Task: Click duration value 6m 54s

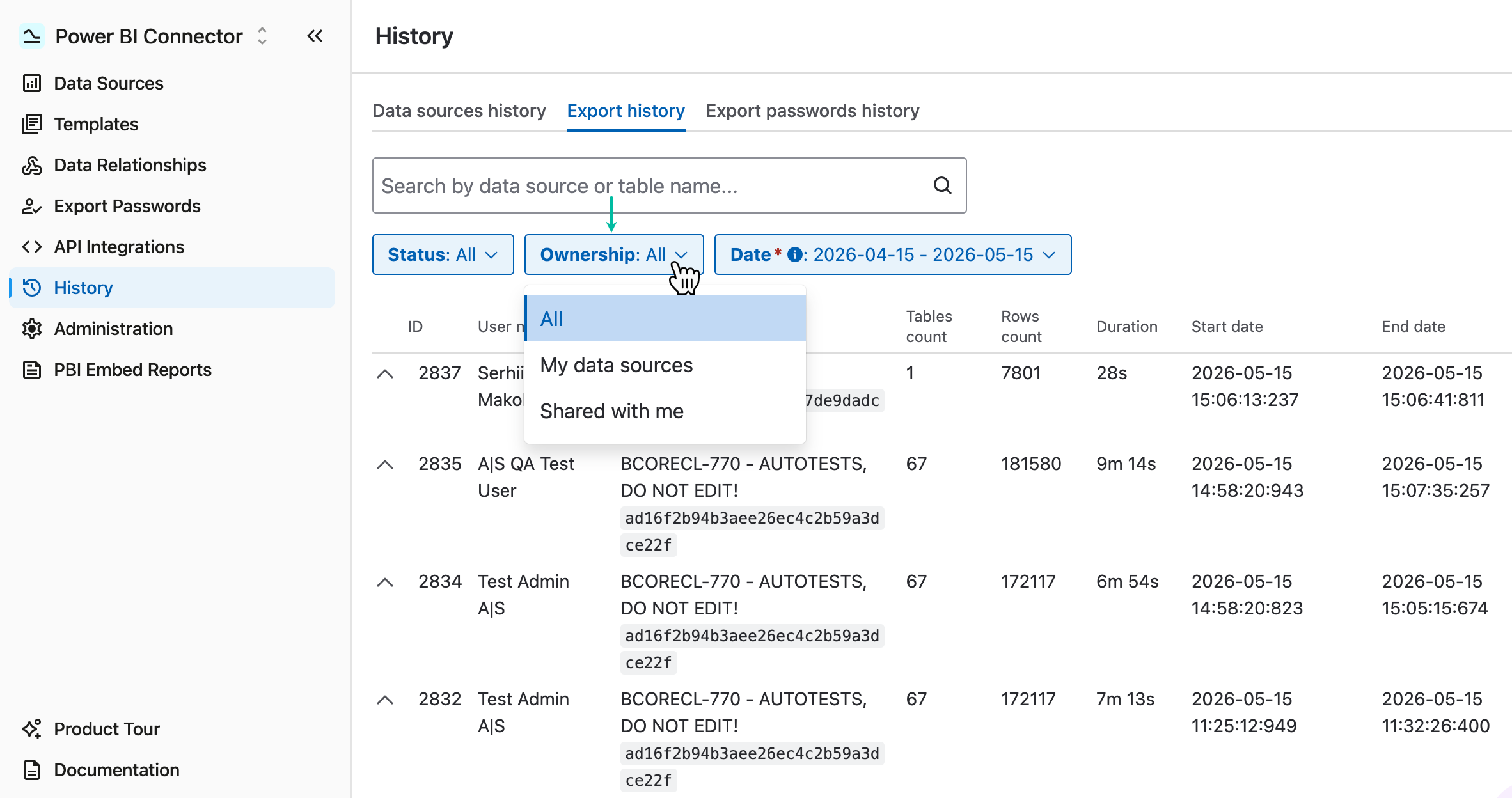Action: point(1127,581)
